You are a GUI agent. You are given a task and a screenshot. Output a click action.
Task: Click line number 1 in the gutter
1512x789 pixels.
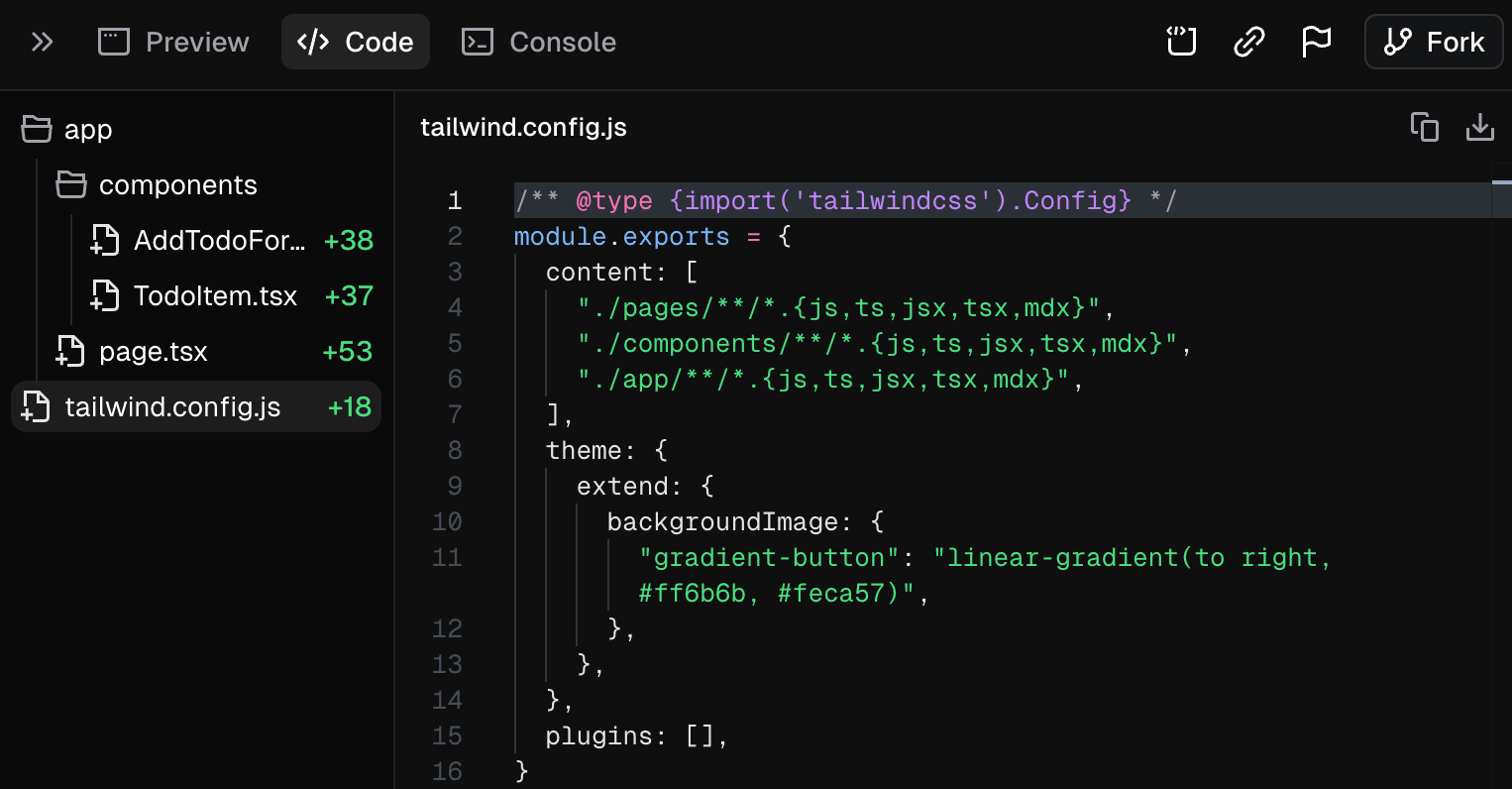455,201
